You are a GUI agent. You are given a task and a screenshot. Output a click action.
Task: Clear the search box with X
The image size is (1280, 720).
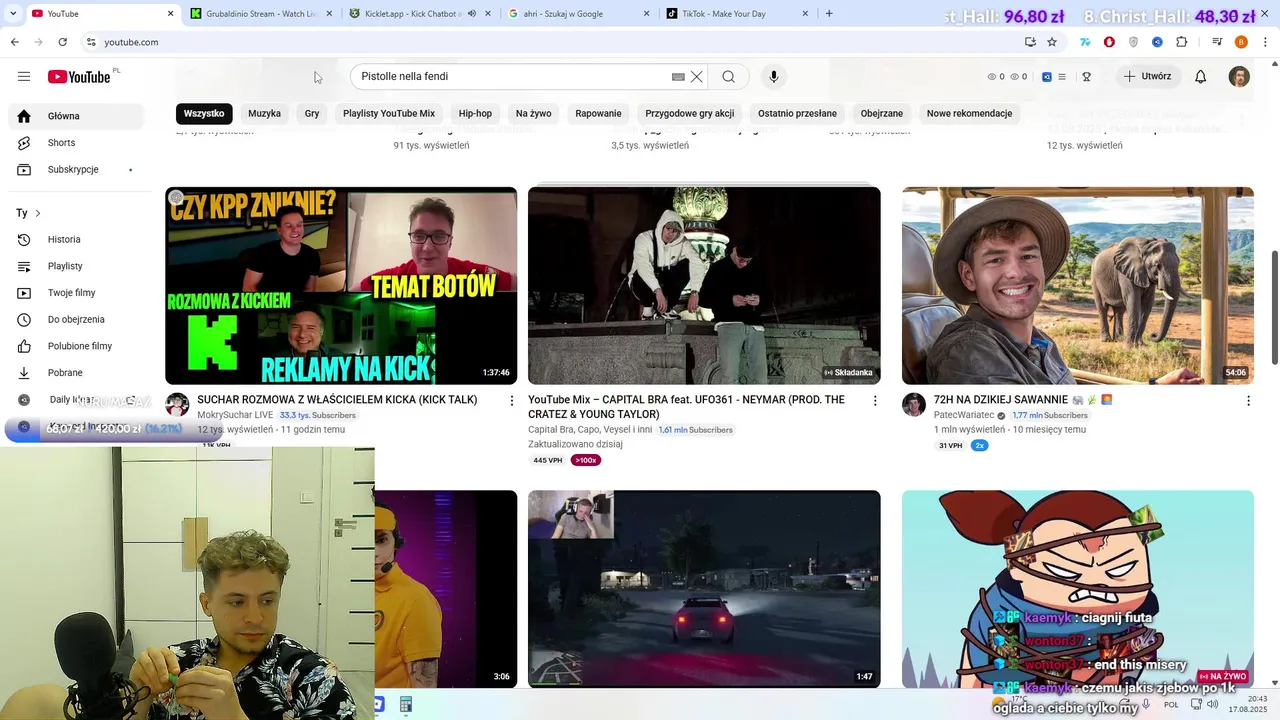697,77
